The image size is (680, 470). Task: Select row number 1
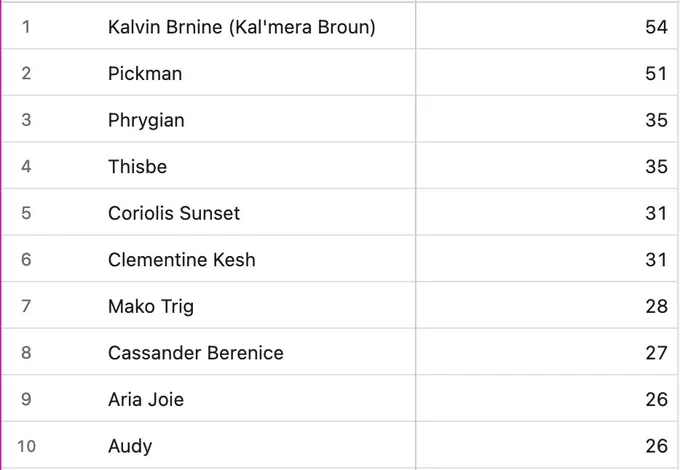26,27
